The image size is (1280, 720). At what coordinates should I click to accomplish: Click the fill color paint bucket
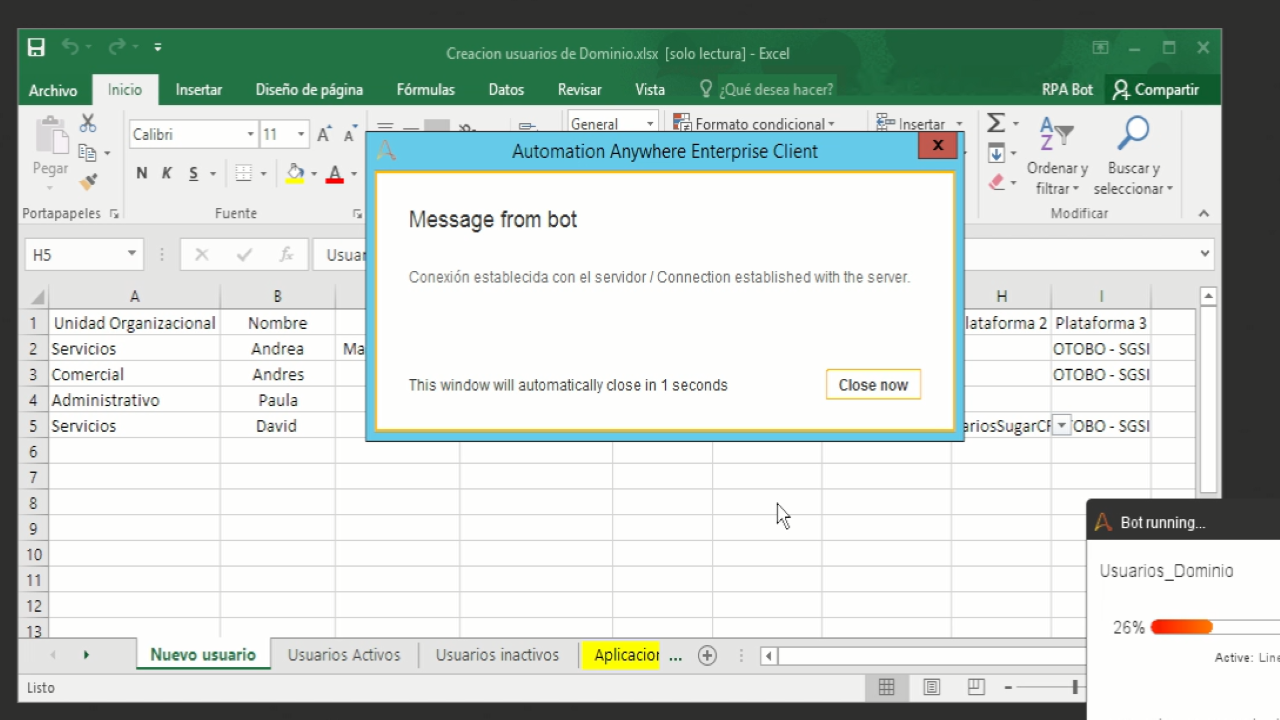click(295, 174)
